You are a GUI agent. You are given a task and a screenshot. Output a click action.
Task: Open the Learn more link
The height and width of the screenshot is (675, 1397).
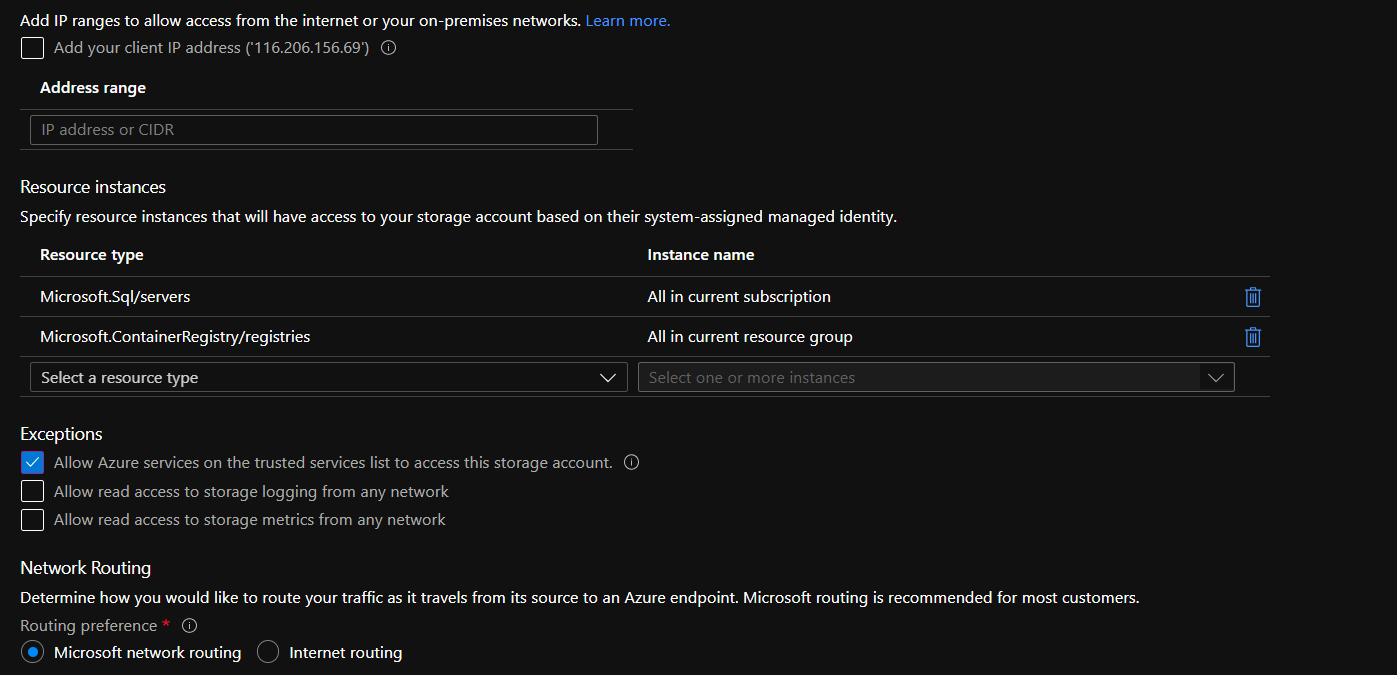pyautogui.click(x=627, y=20)
